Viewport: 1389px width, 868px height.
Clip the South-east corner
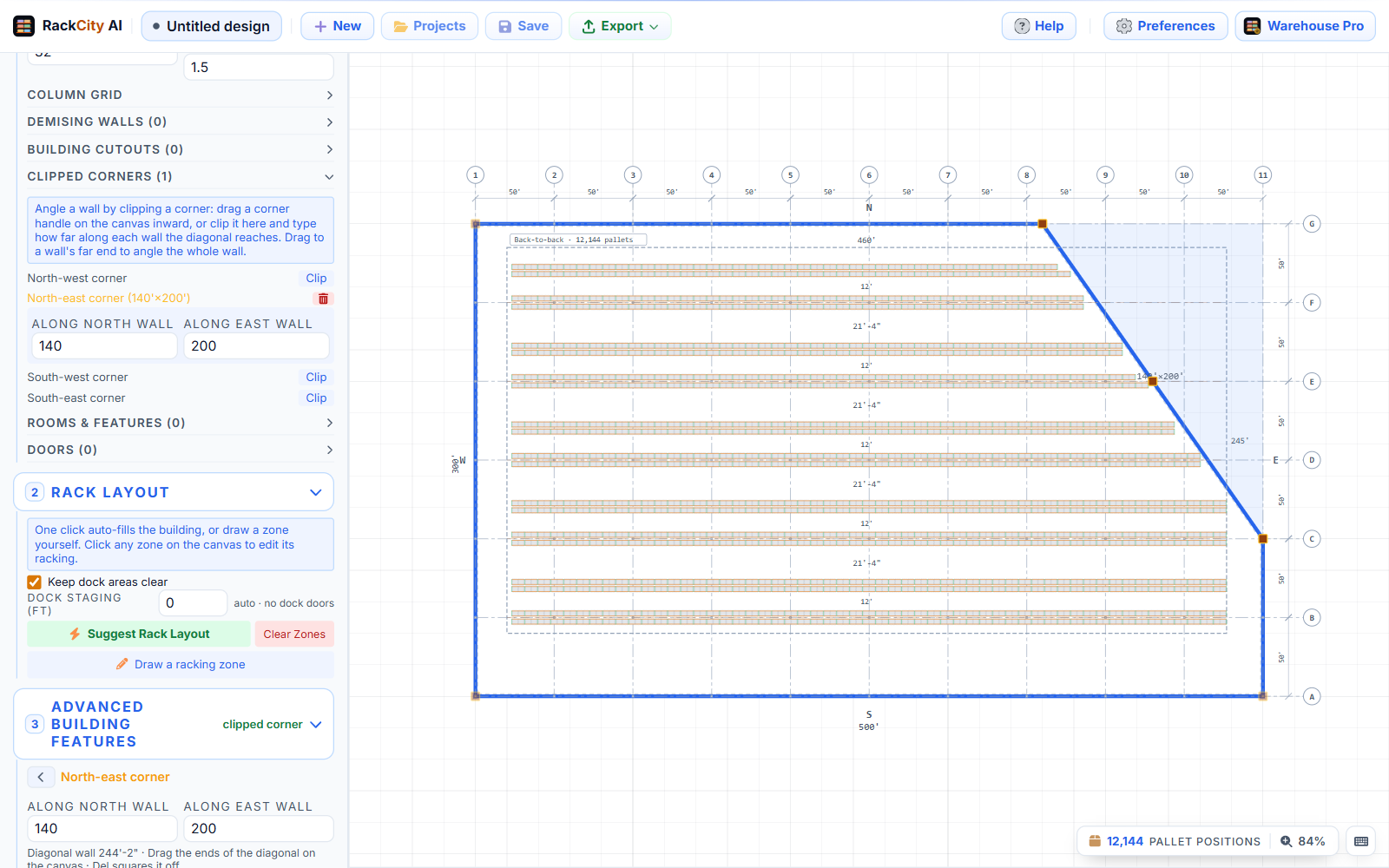point(316,398)
